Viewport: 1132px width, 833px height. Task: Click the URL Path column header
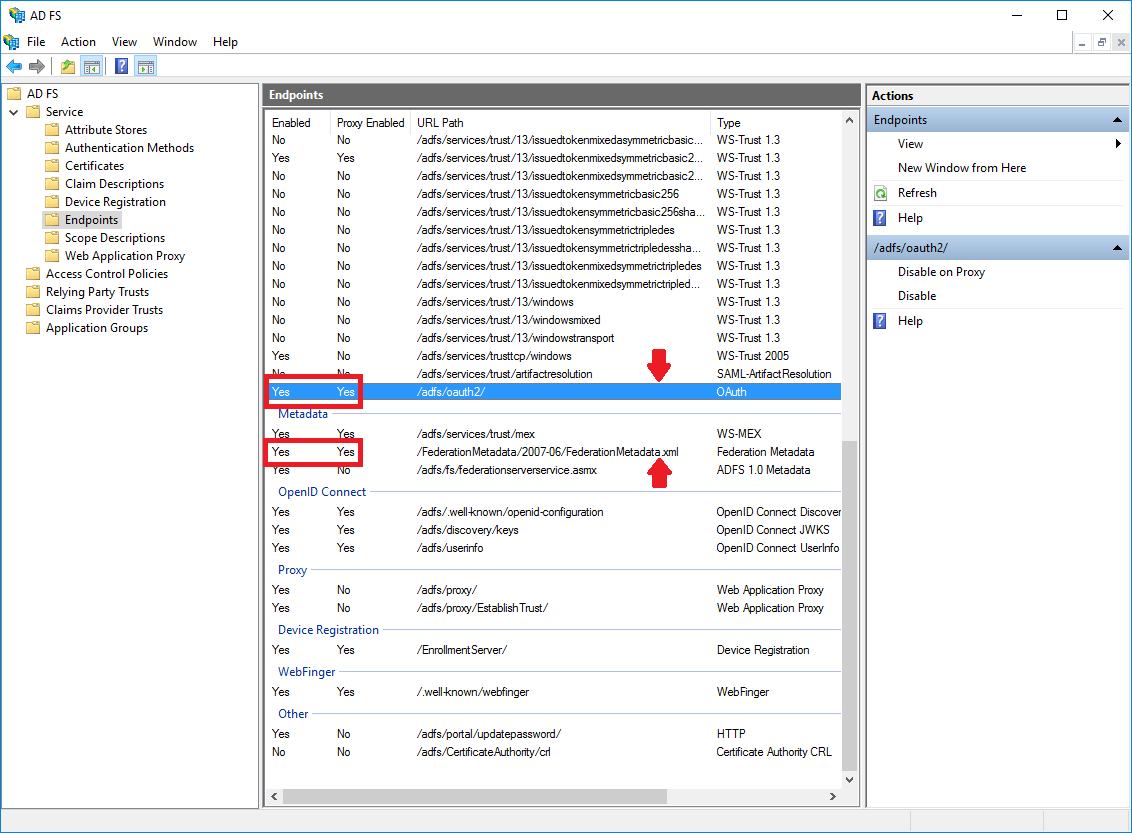click(x=440, y=123)
